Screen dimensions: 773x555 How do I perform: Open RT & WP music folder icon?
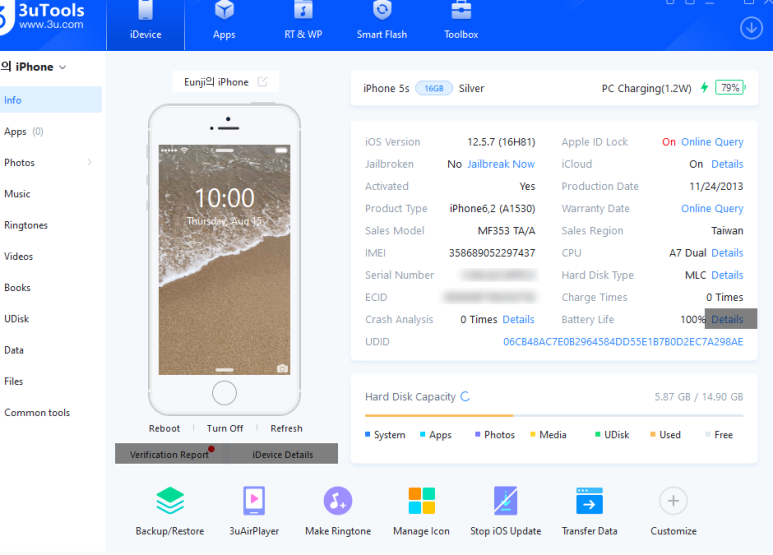(x=303, y=11)
